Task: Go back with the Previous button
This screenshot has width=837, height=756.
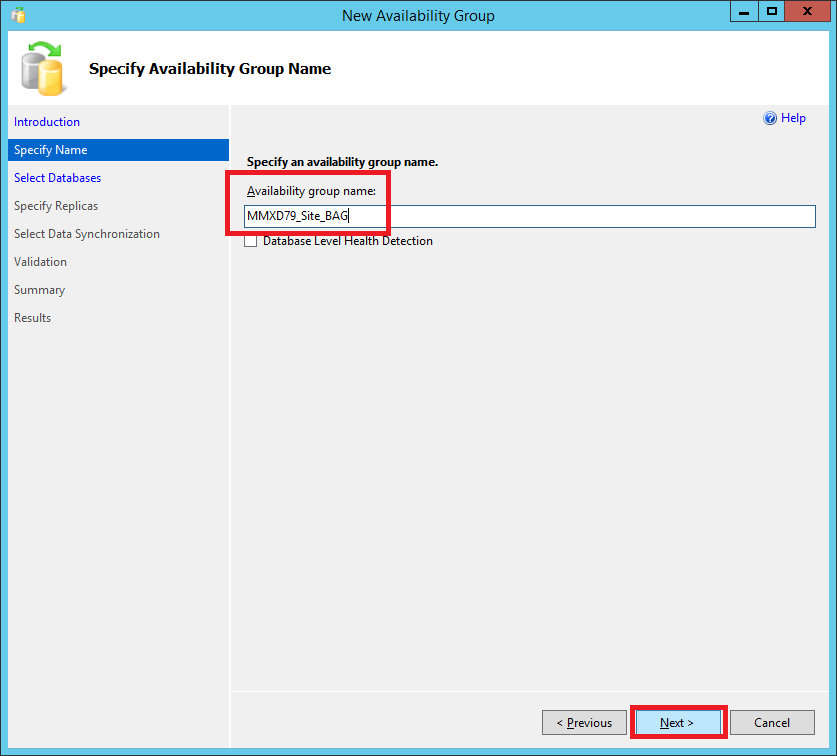Action: click(584, 722)
